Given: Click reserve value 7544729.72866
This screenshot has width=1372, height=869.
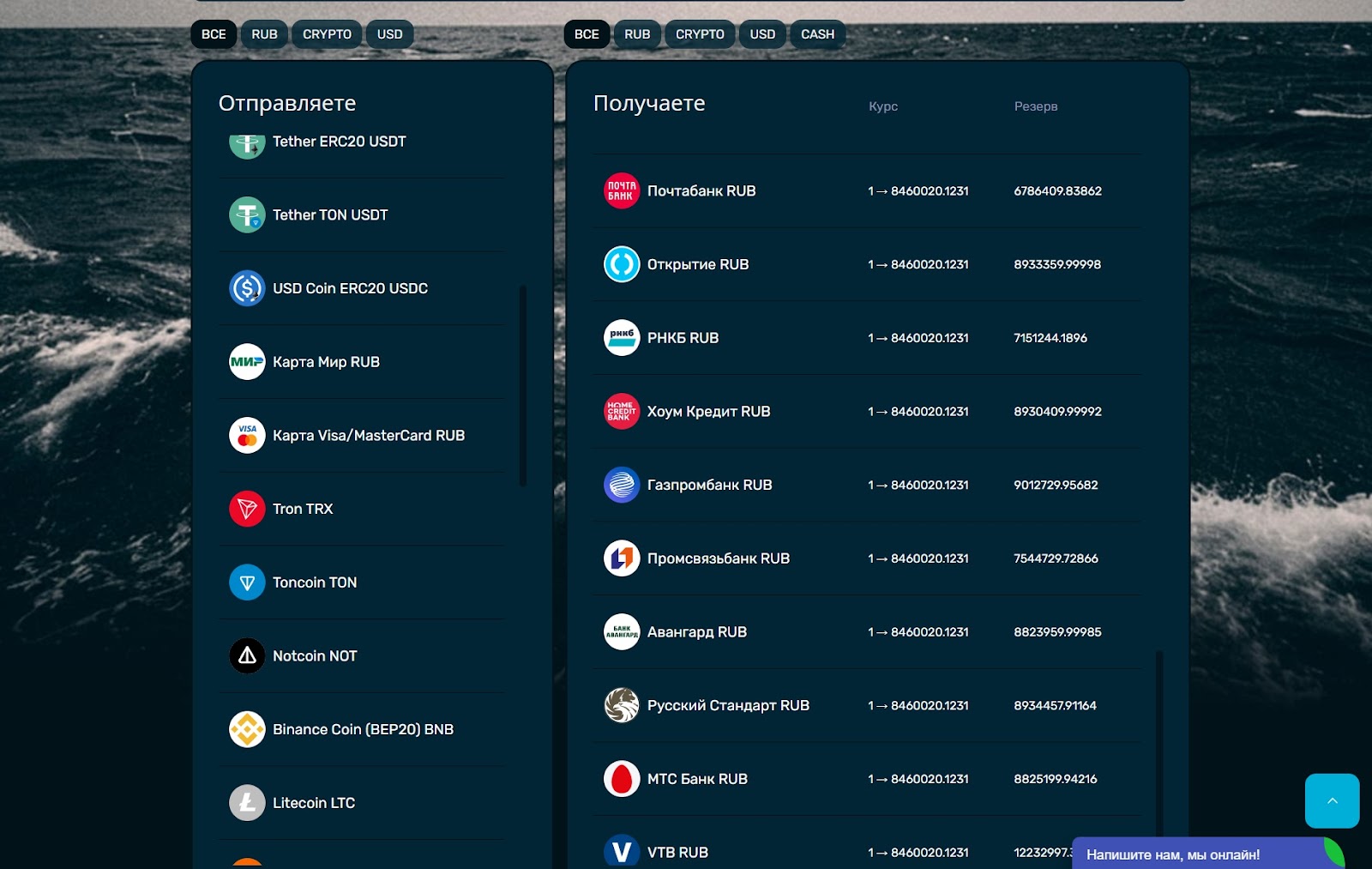Looking at the screenshot, I should pos(1056,558).
